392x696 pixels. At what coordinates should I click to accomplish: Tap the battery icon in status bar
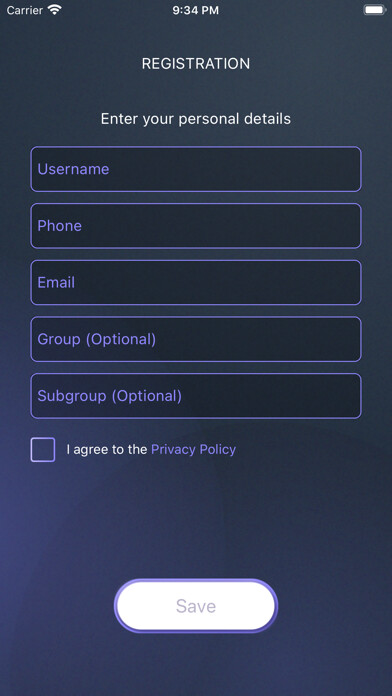[x=375, y=10]
